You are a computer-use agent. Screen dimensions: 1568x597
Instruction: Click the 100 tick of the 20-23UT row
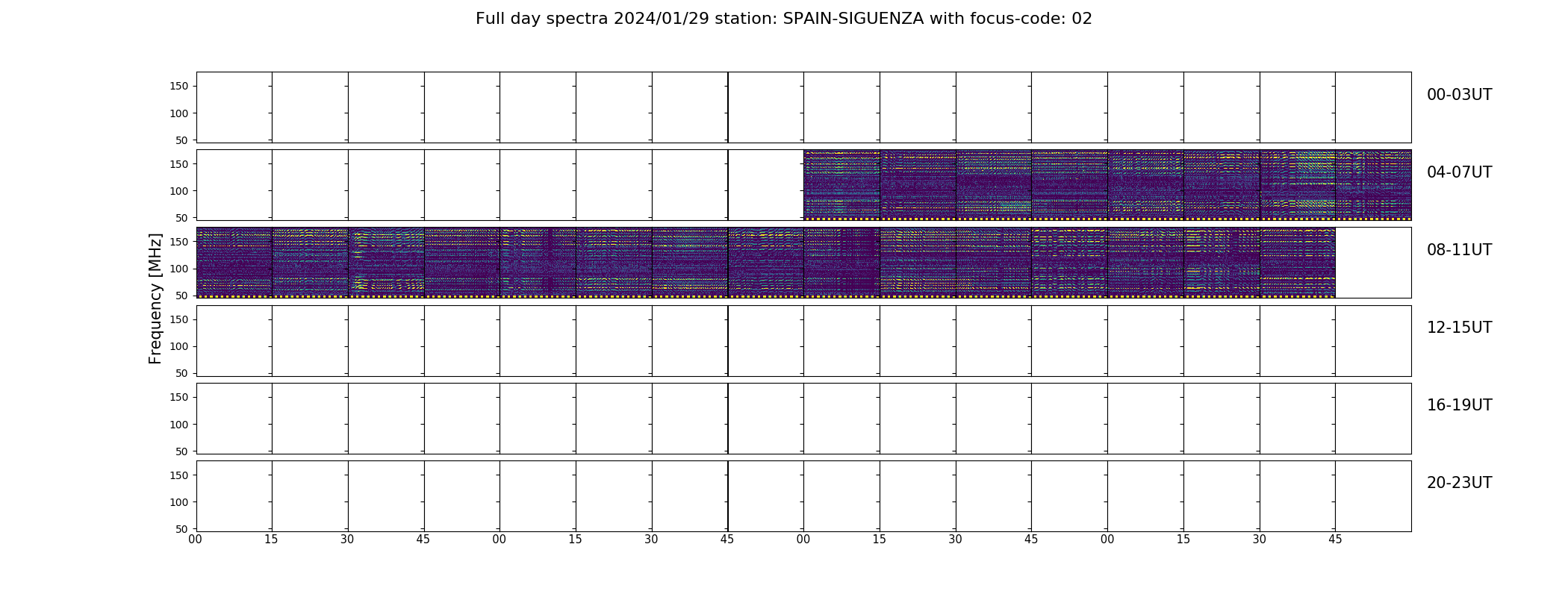[179, 502]
